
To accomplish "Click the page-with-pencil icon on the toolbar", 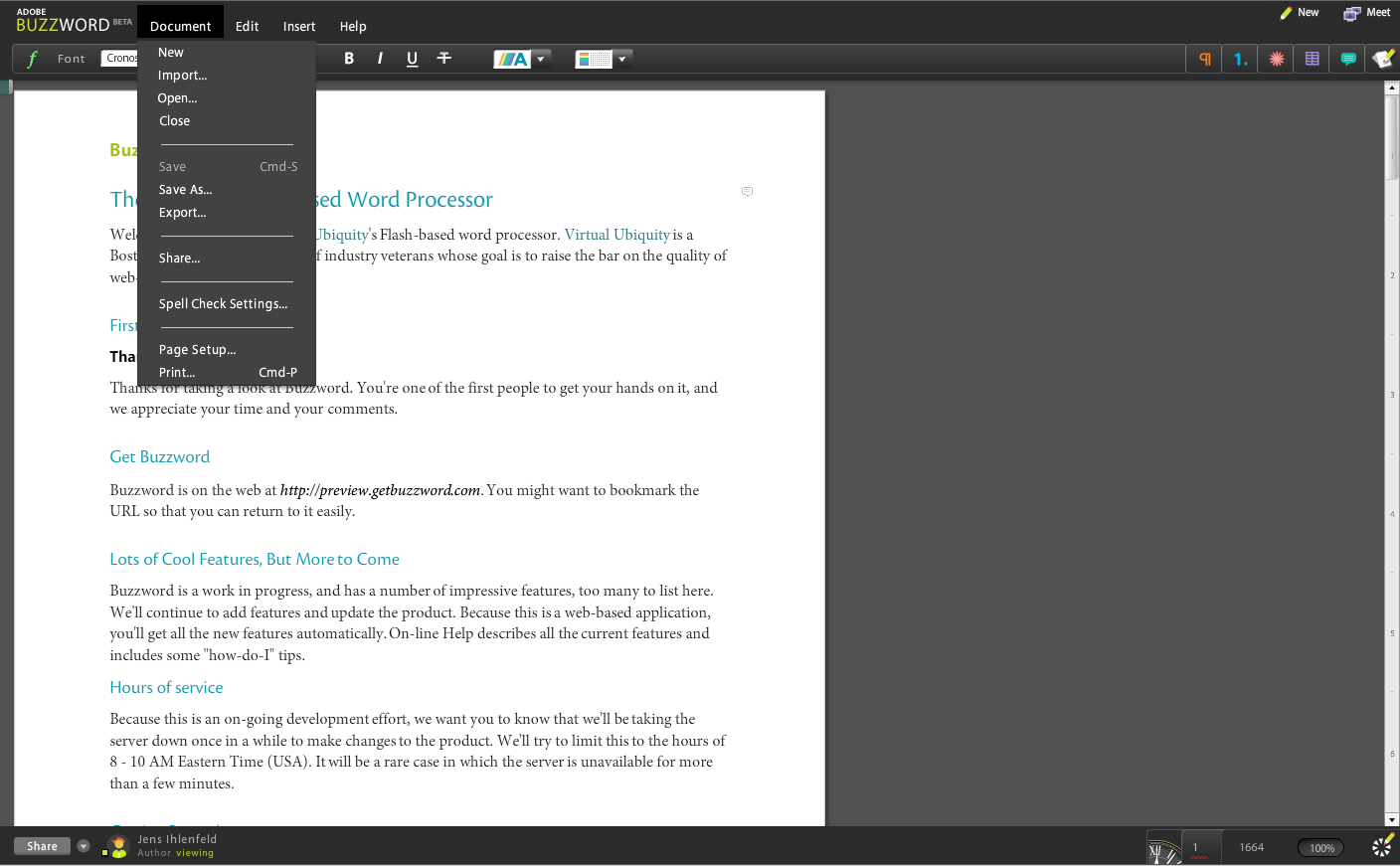I will click(1382, 58).
